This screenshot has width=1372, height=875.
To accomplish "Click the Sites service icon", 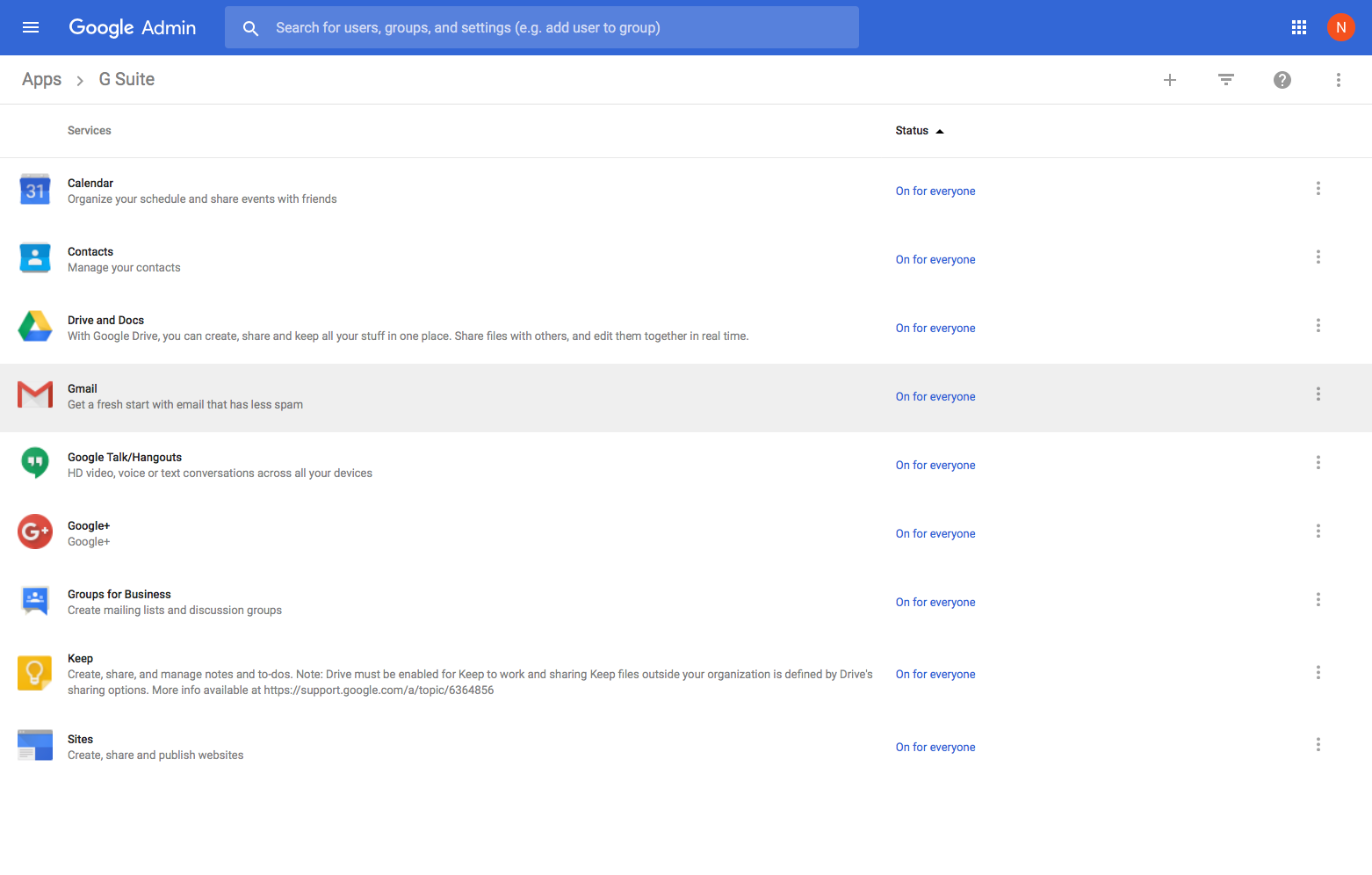I will point(34,744).
